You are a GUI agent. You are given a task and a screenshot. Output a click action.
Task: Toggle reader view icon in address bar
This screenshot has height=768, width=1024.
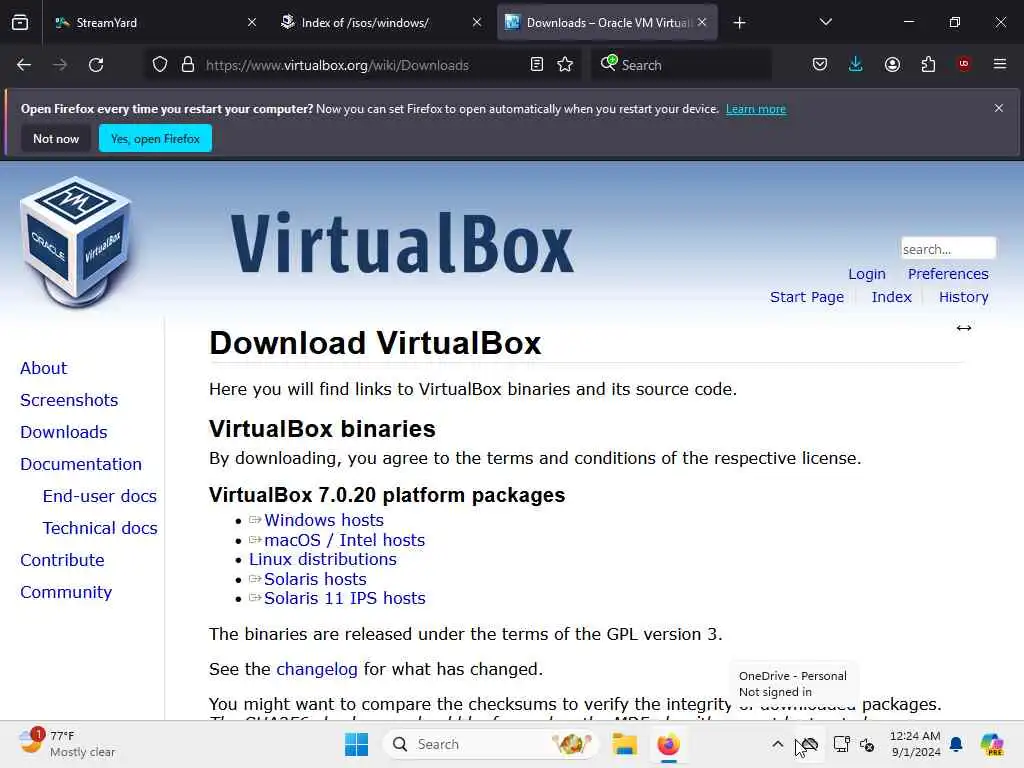click(x=537, y=65)
